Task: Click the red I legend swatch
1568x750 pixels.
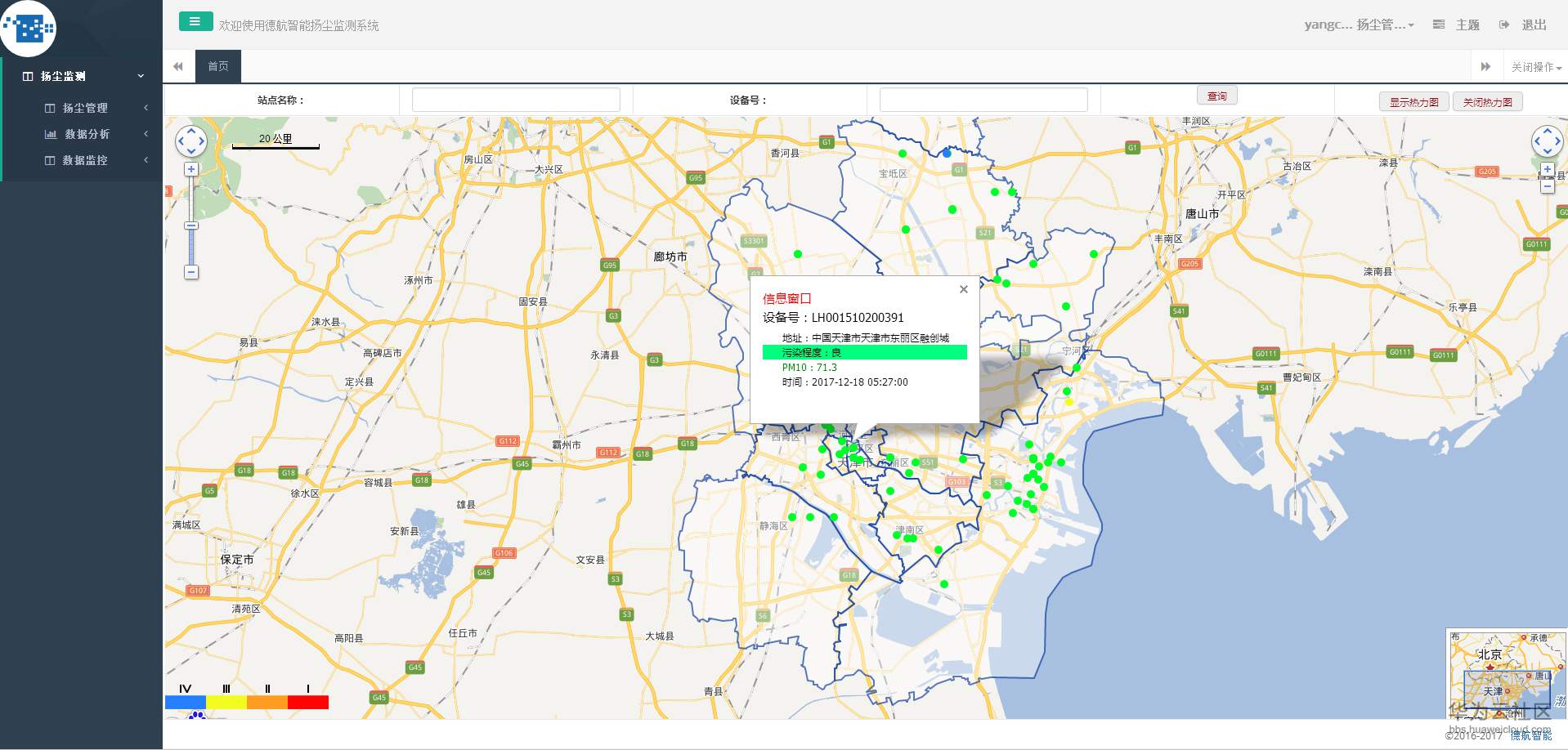Action: (x=308, y=703)
